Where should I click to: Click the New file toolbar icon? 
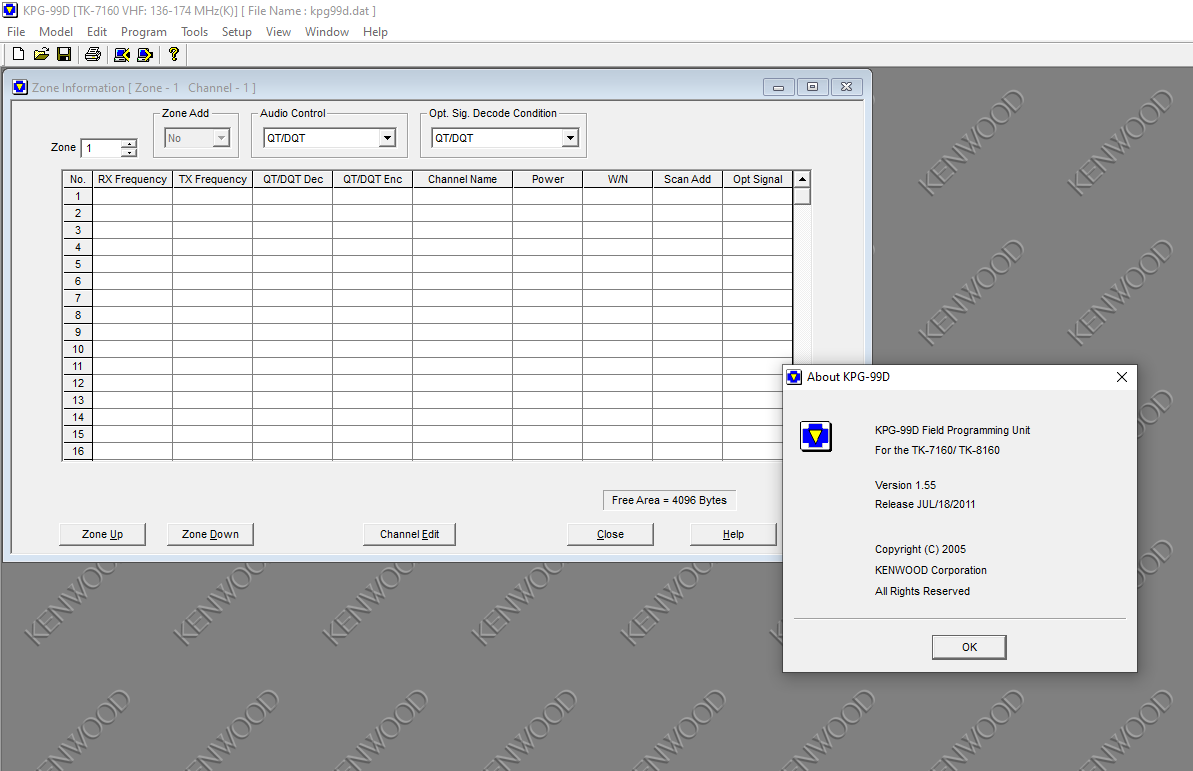[18, 54]
